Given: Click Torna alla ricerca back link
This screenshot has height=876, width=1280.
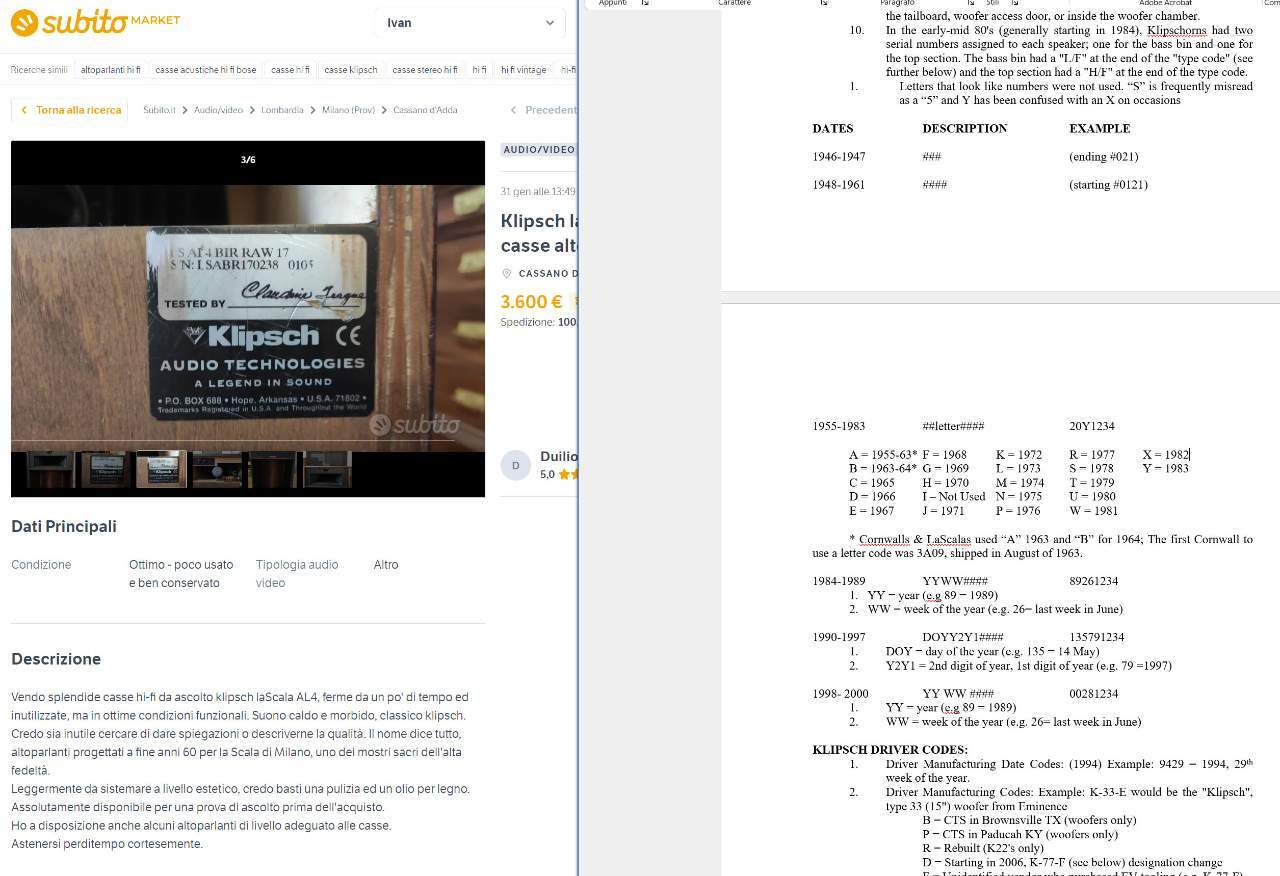Looking at the screenshot, I should tap(71, 110).
